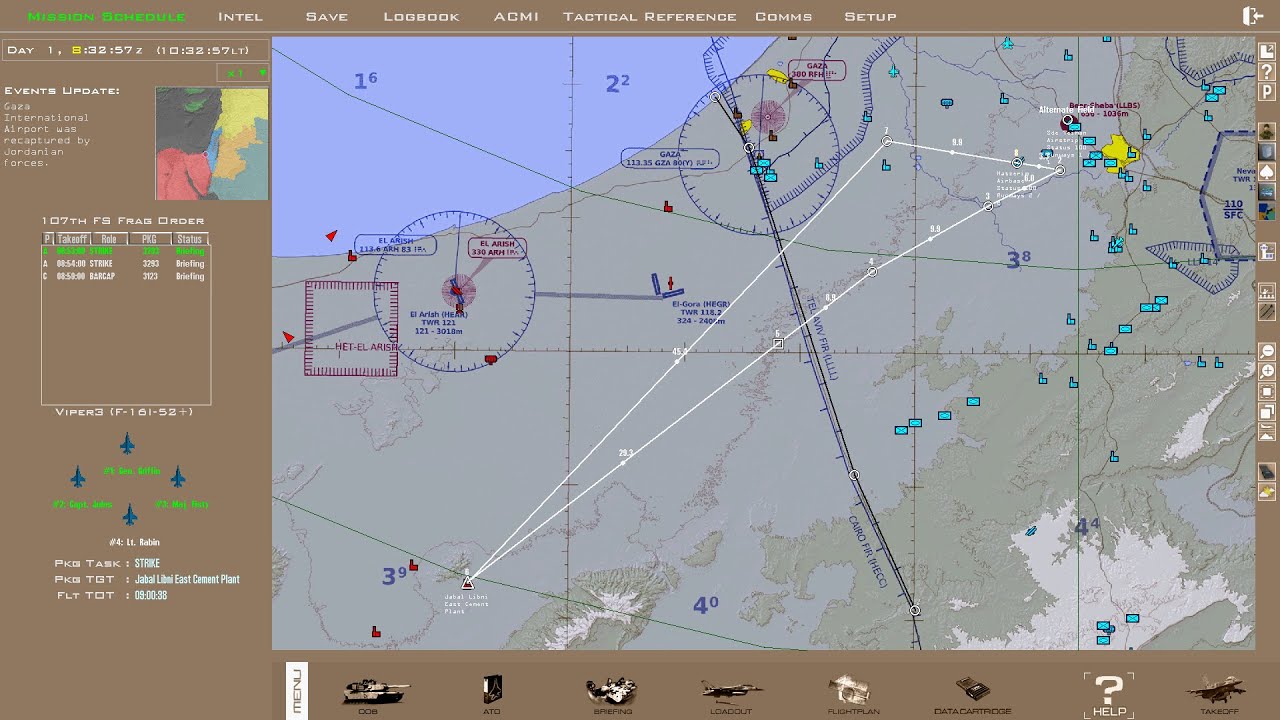The height and width of the screenshot is (720, 1280).
Task: Click the Status column header
Action: 189,239
